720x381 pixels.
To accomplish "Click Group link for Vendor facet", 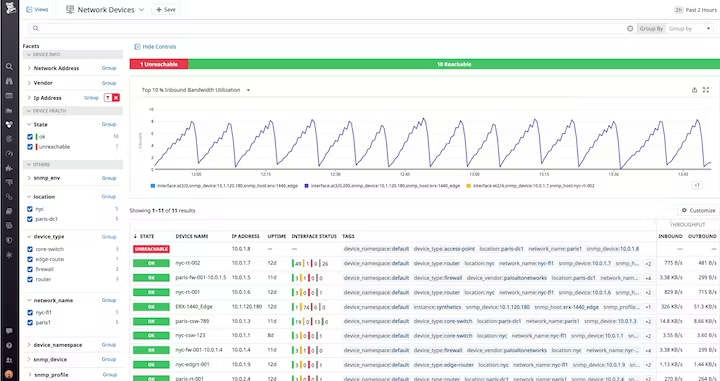I will [x=109, y=83].
